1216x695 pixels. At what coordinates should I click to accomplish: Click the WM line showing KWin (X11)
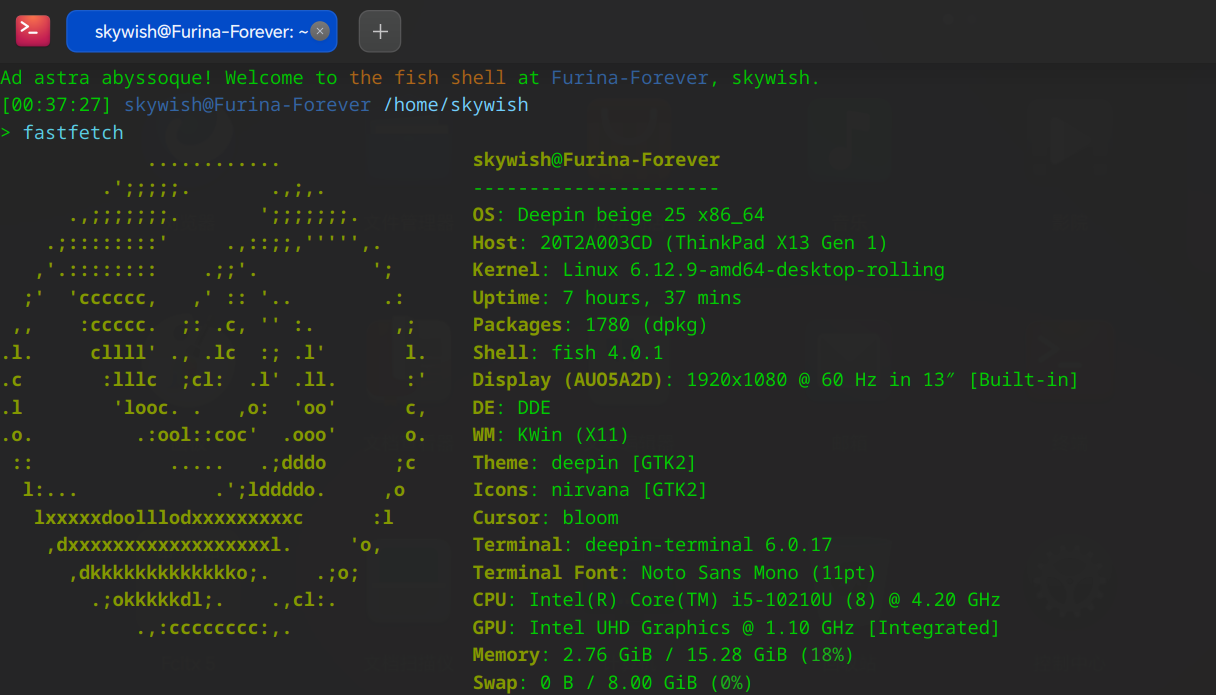551,435
